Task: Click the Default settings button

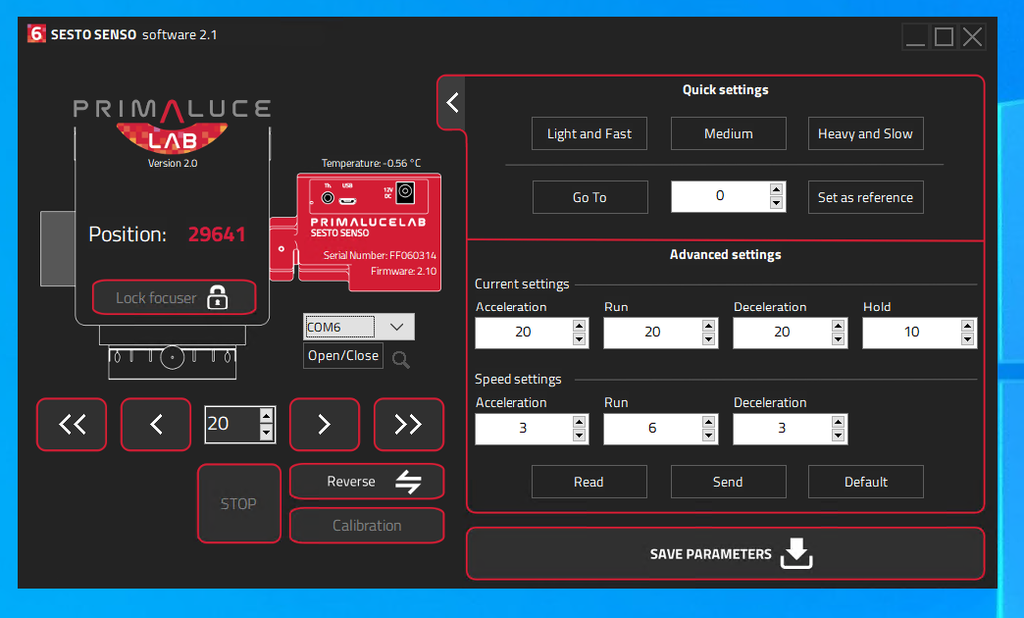Action: (865, 482)
